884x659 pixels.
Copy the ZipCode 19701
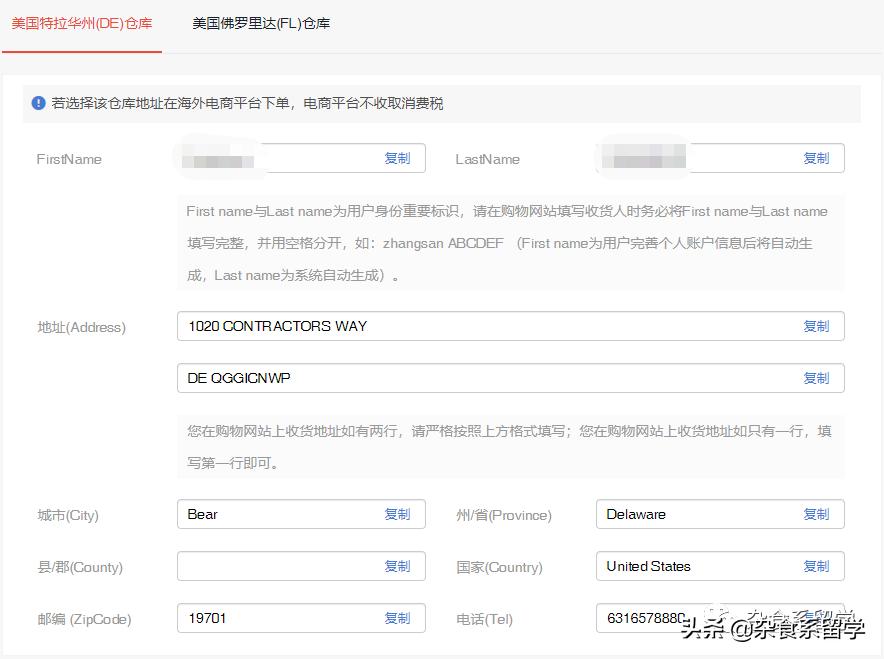[x=397, y=618]
